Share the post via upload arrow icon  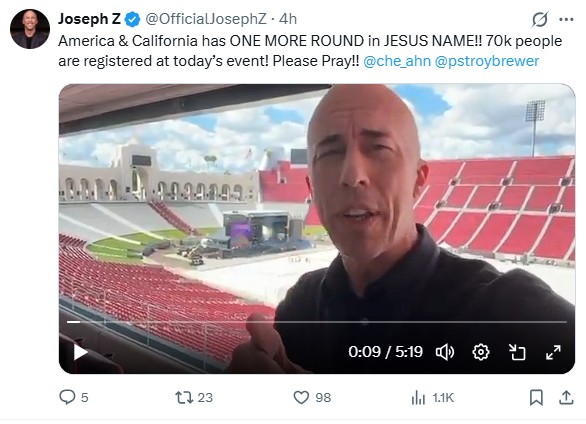pyautogui.click(x=566, y=397)
